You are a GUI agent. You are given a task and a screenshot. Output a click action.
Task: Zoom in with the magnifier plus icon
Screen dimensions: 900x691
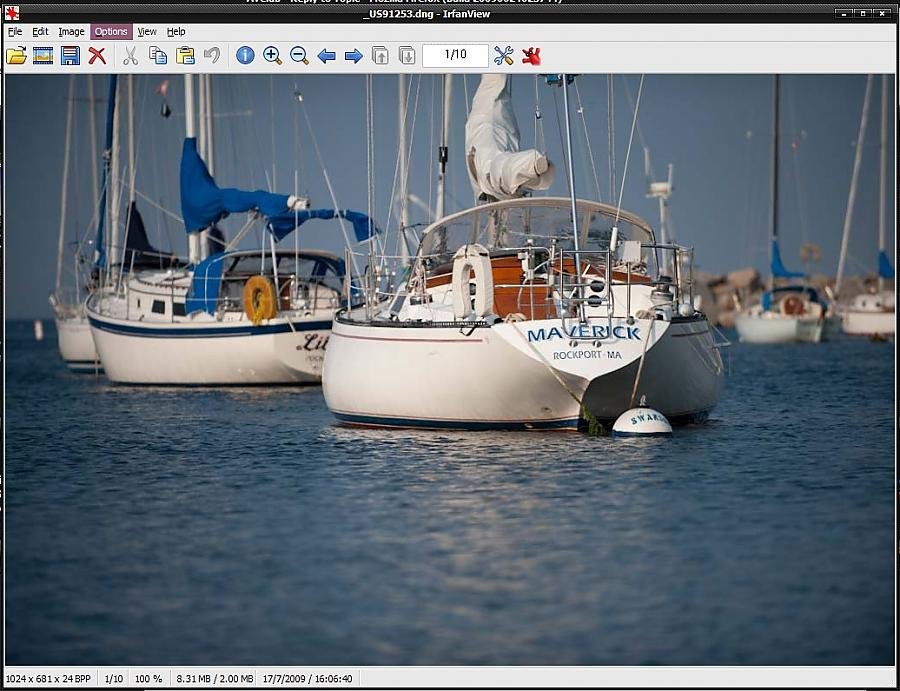[272, 56]
